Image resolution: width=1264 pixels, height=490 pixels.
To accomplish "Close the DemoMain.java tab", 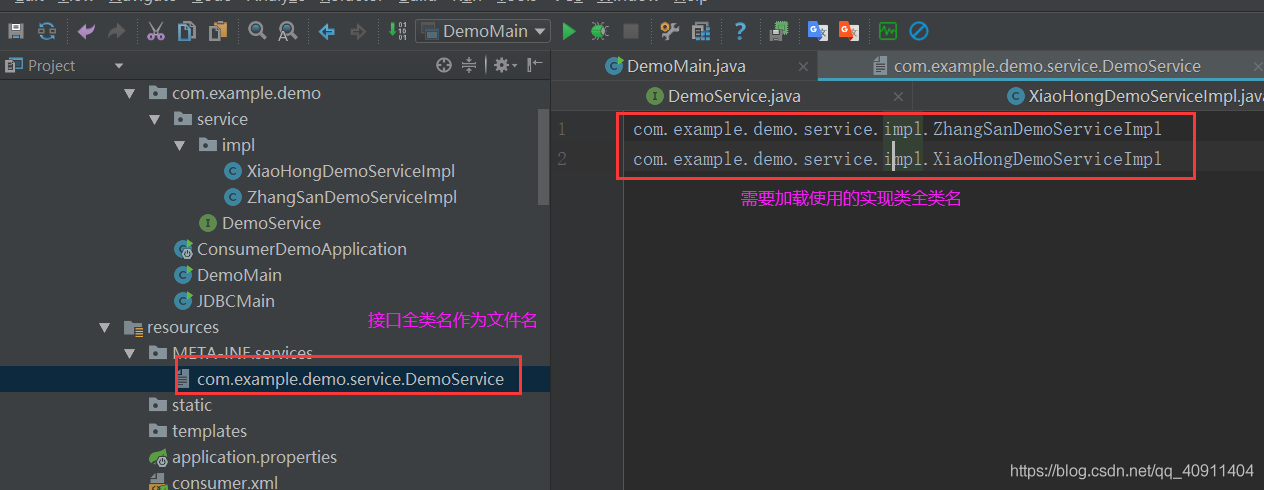I will 802,67.
